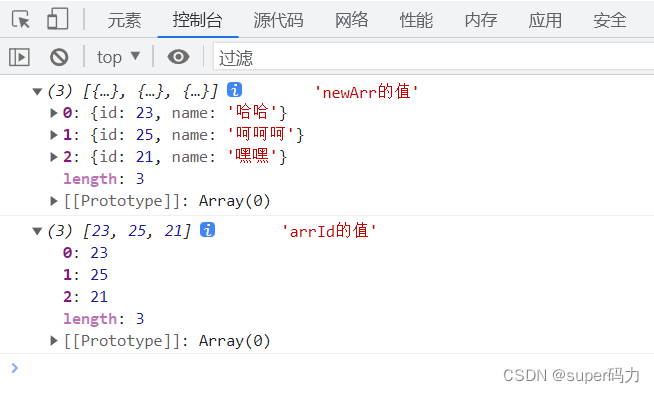Expand object 0 with name 哈哈
Image resolution: width=654 pixels, height=393 pixels.
coord(53,113)
